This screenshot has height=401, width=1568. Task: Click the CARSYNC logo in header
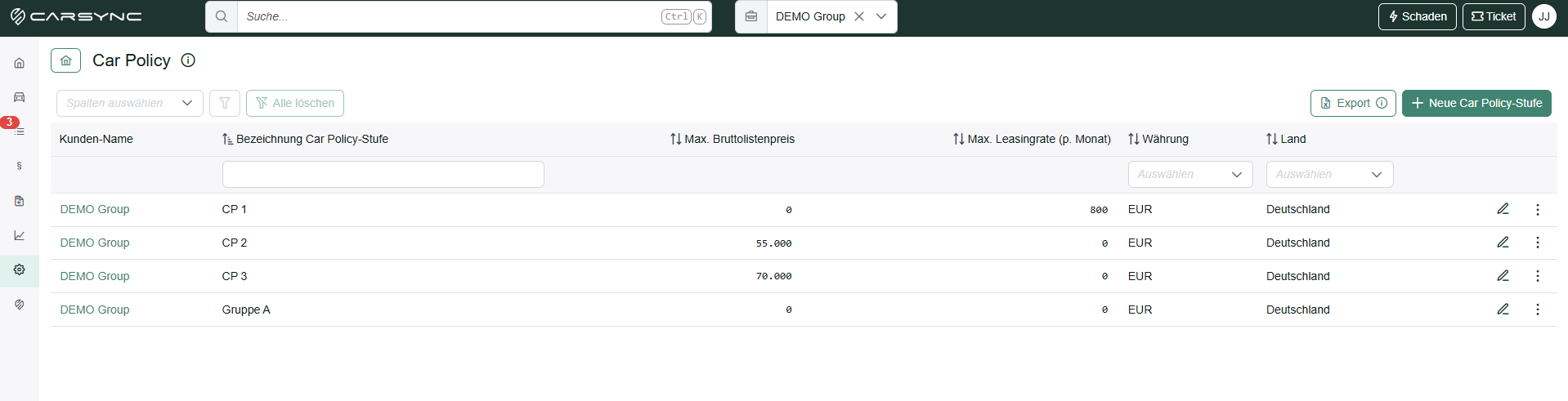point(76,16)
